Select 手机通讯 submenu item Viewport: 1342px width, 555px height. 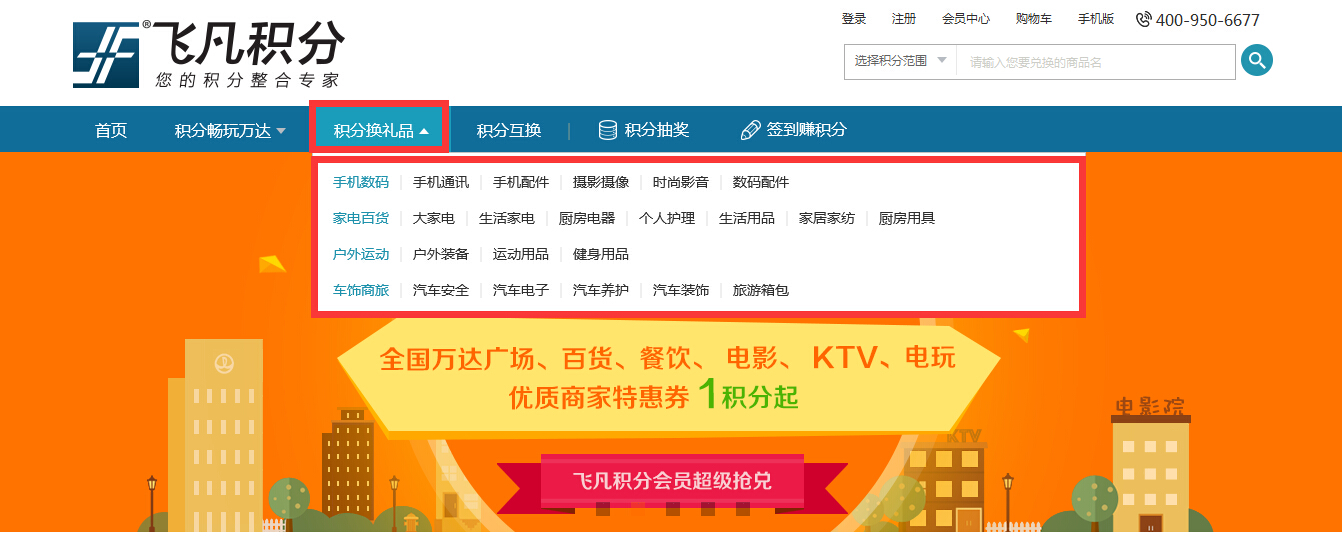click(441, 182)
